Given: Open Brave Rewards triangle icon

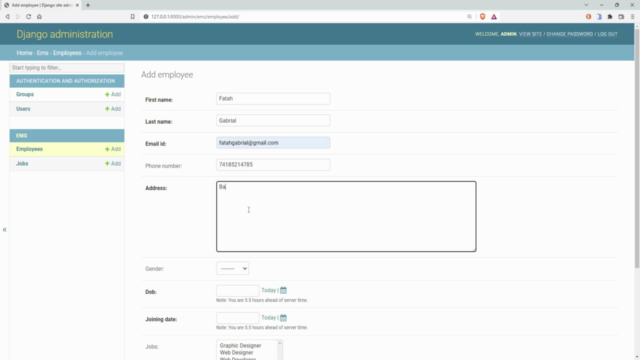Looking at the screenshot, I should click(494, 17).
